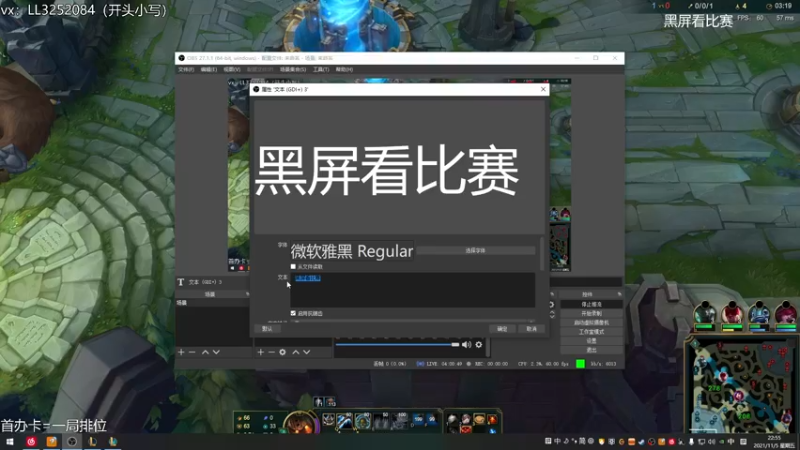The height and width of the screenshot is (450, 800).
Task: Toggle the enable antialiasing checkbox
Action: coord(293,313)
